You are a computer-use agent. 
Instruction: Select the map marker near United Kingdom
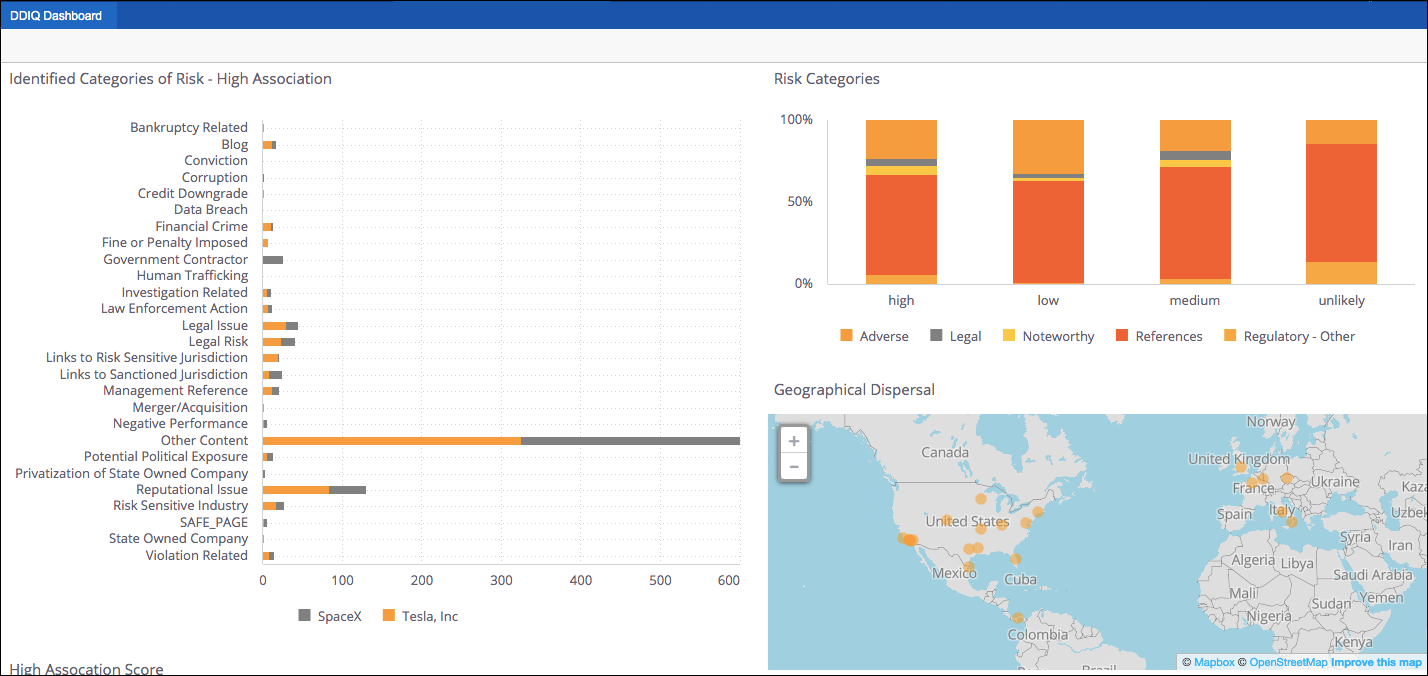[x=1240, y=466]
